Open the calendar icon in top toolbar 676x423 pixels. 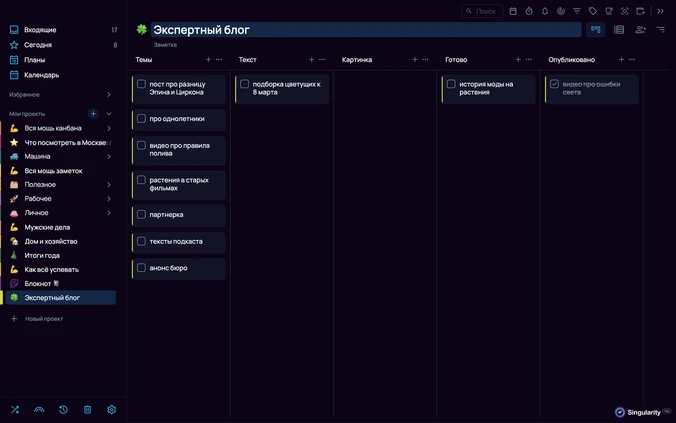tap(513, 11)
